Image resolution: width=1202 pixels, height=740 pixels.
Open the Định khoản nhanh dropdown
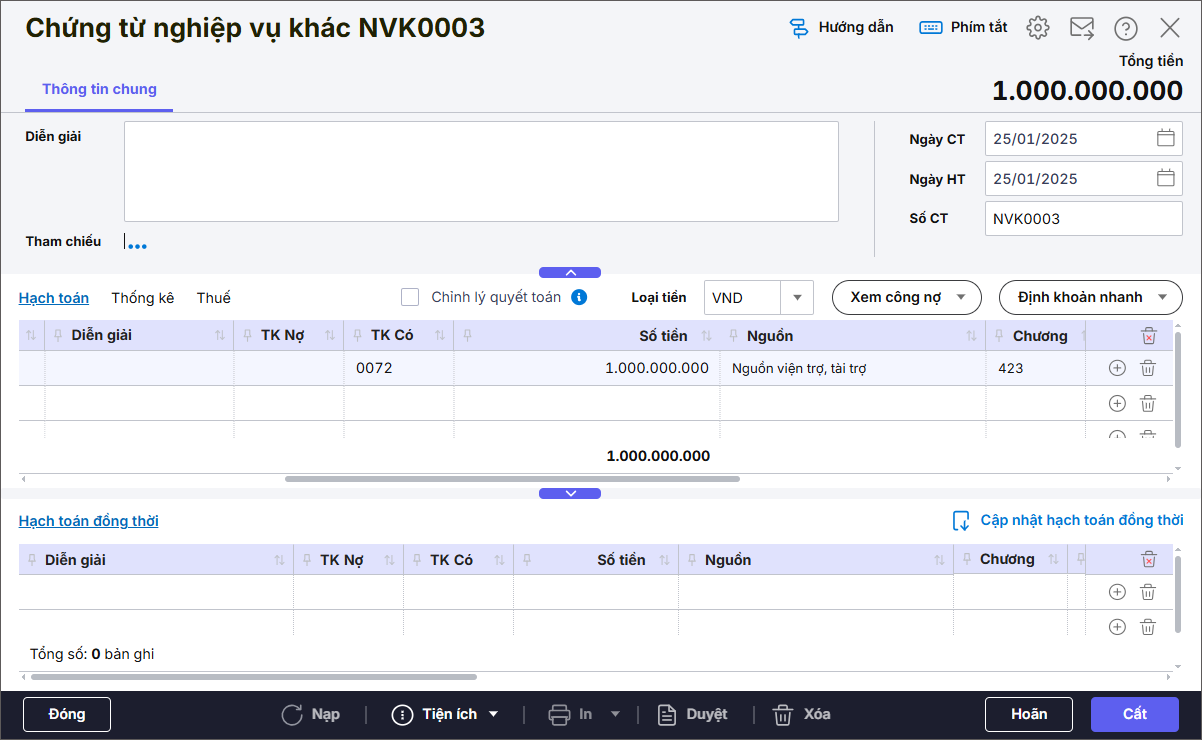click(1090, 297)
